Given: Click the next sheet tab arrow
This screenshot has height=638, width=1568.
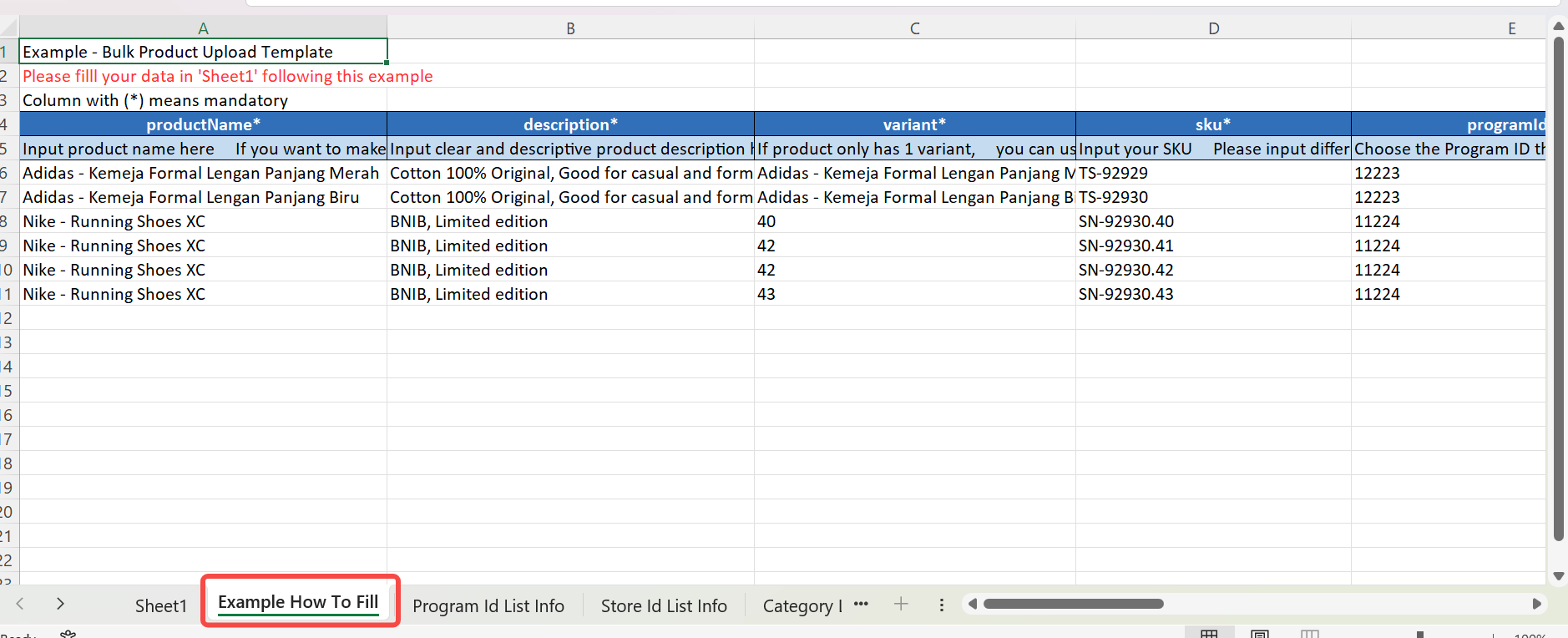Looking at the screenshot, I should click(60, 604).
